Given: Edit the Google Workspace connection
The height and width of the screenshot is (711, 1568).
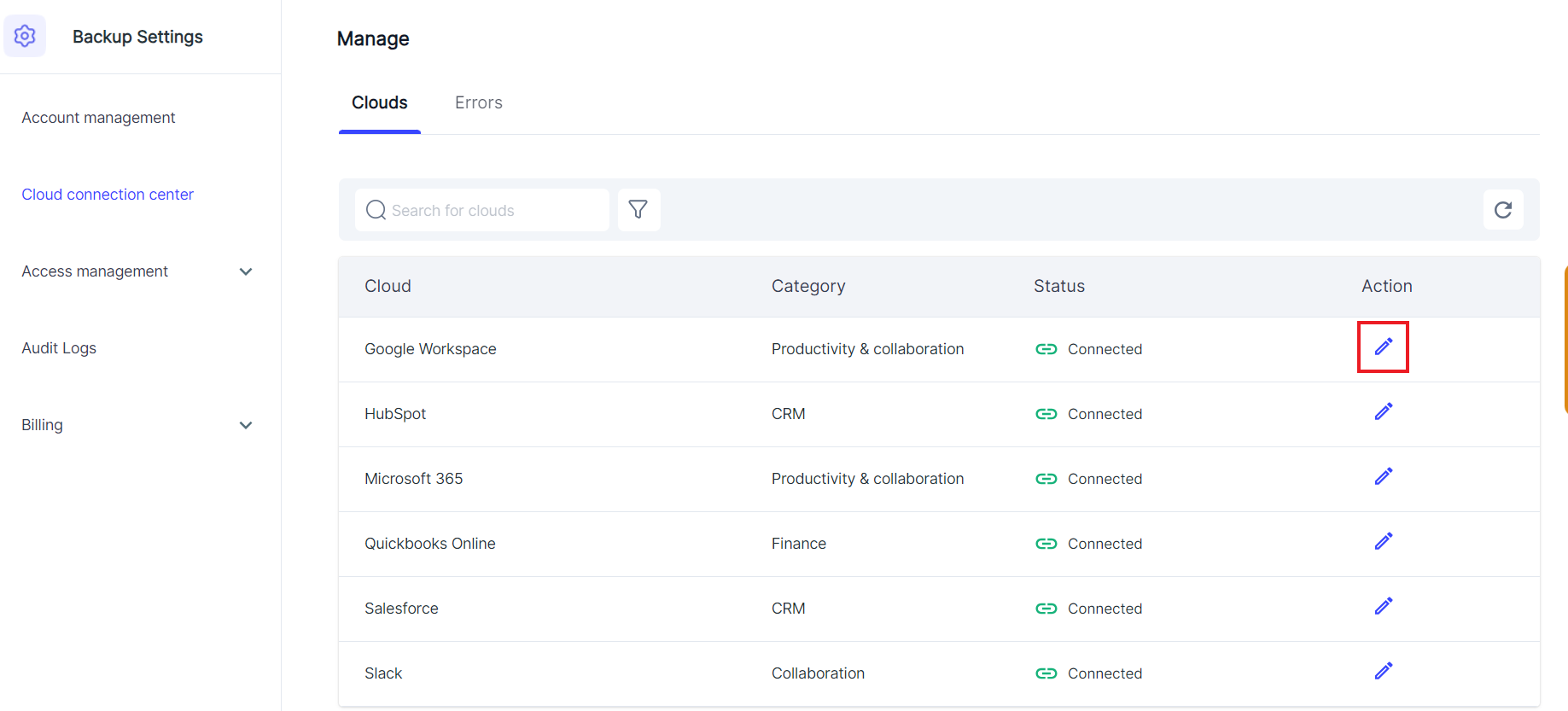Looking at the screenshot, I should 1383,347.
